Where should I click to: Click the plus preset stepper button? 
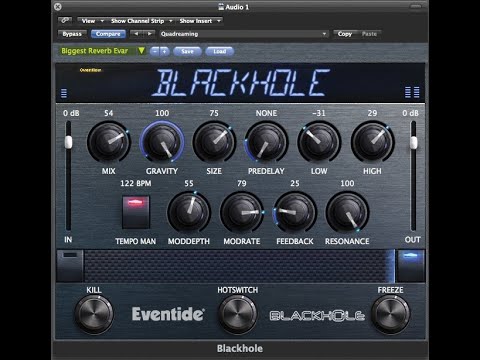(164, 51)
